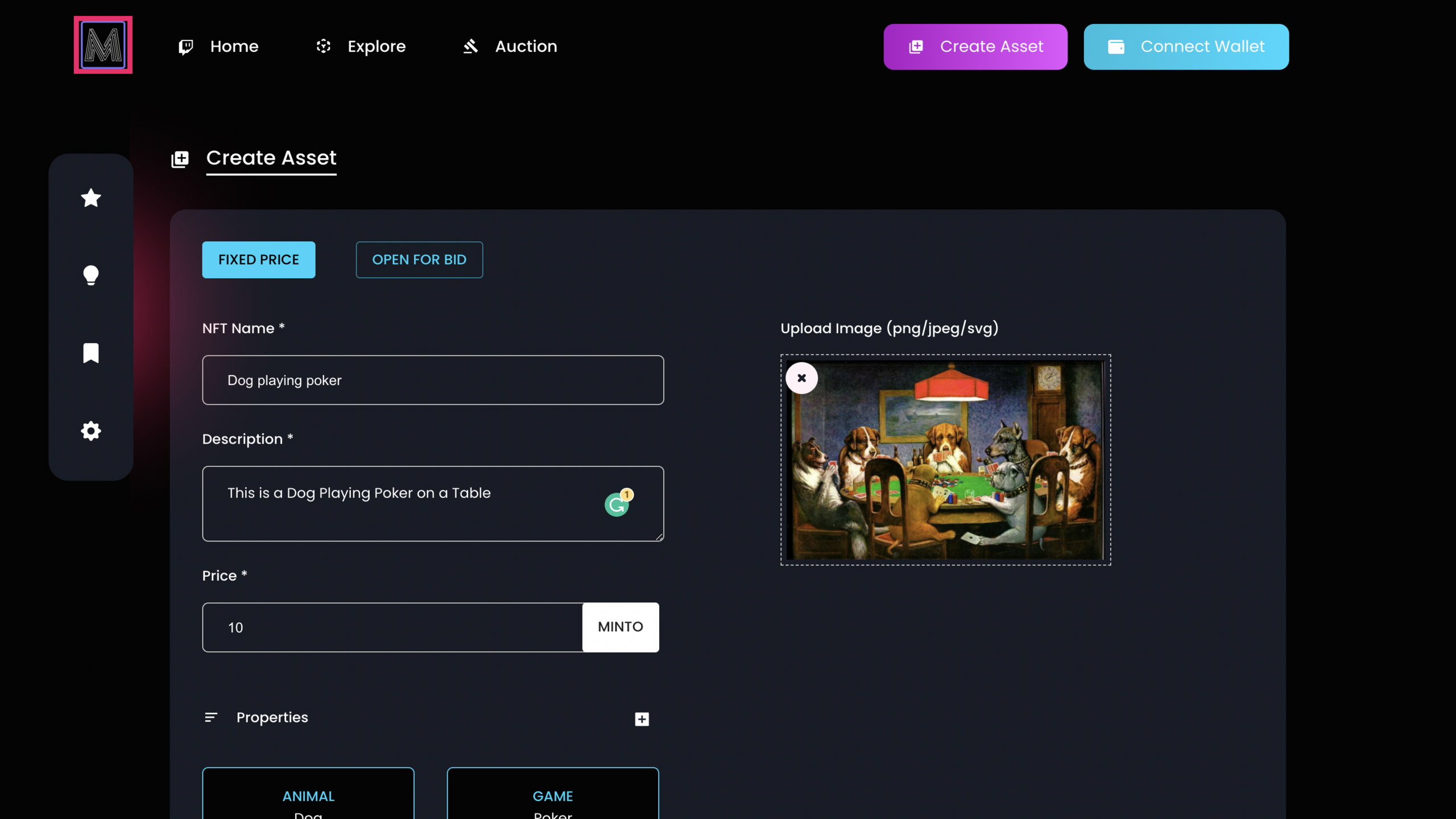The height and width of the screenshot is (819, 1456).
Task: Click the Properties list icon
Action: [211, 718]
